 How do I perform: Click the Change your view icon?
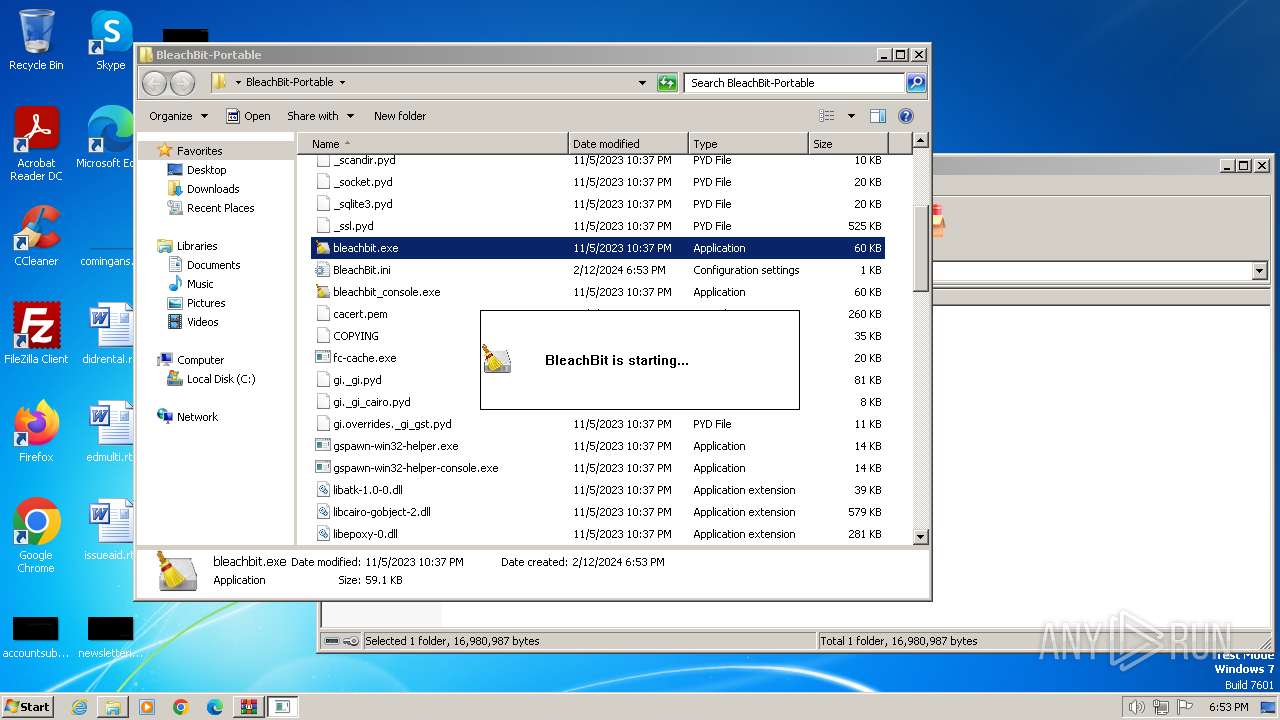(827, 116)
